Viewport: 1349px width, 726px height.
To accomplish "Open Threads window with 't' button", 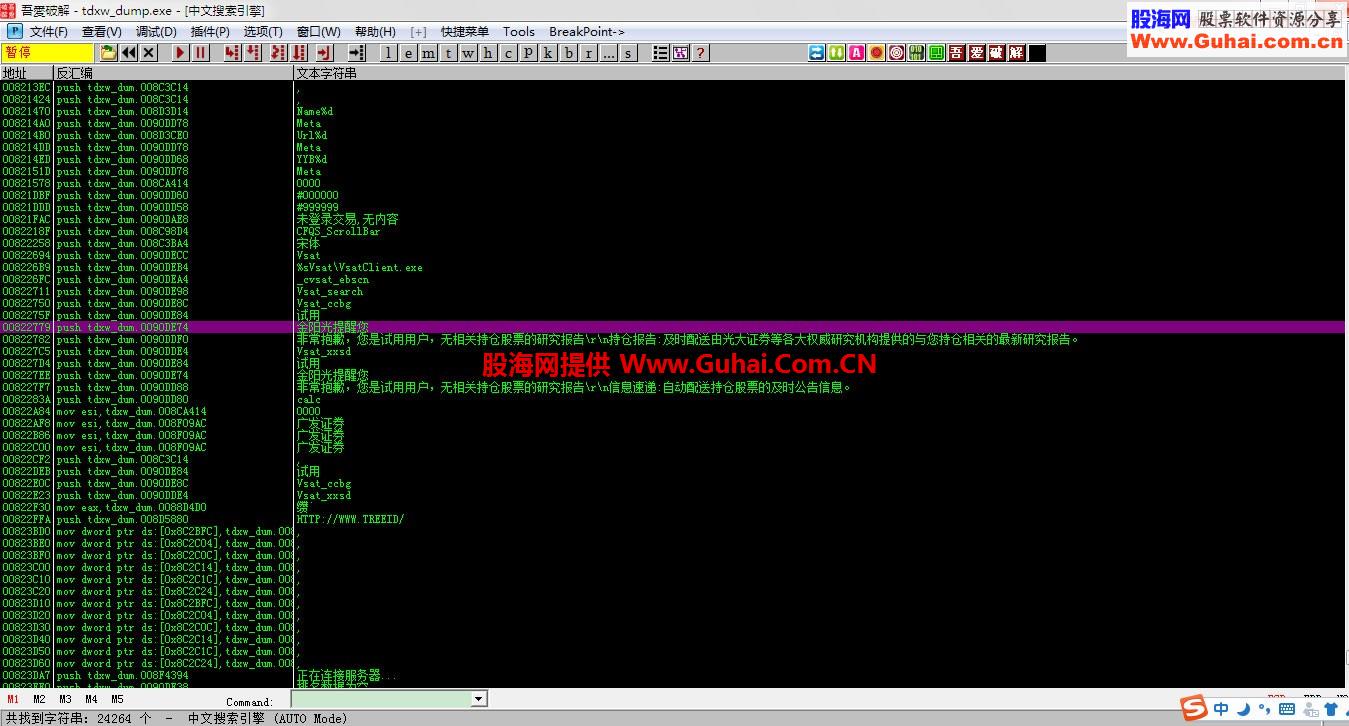I will tap(448, 53).
